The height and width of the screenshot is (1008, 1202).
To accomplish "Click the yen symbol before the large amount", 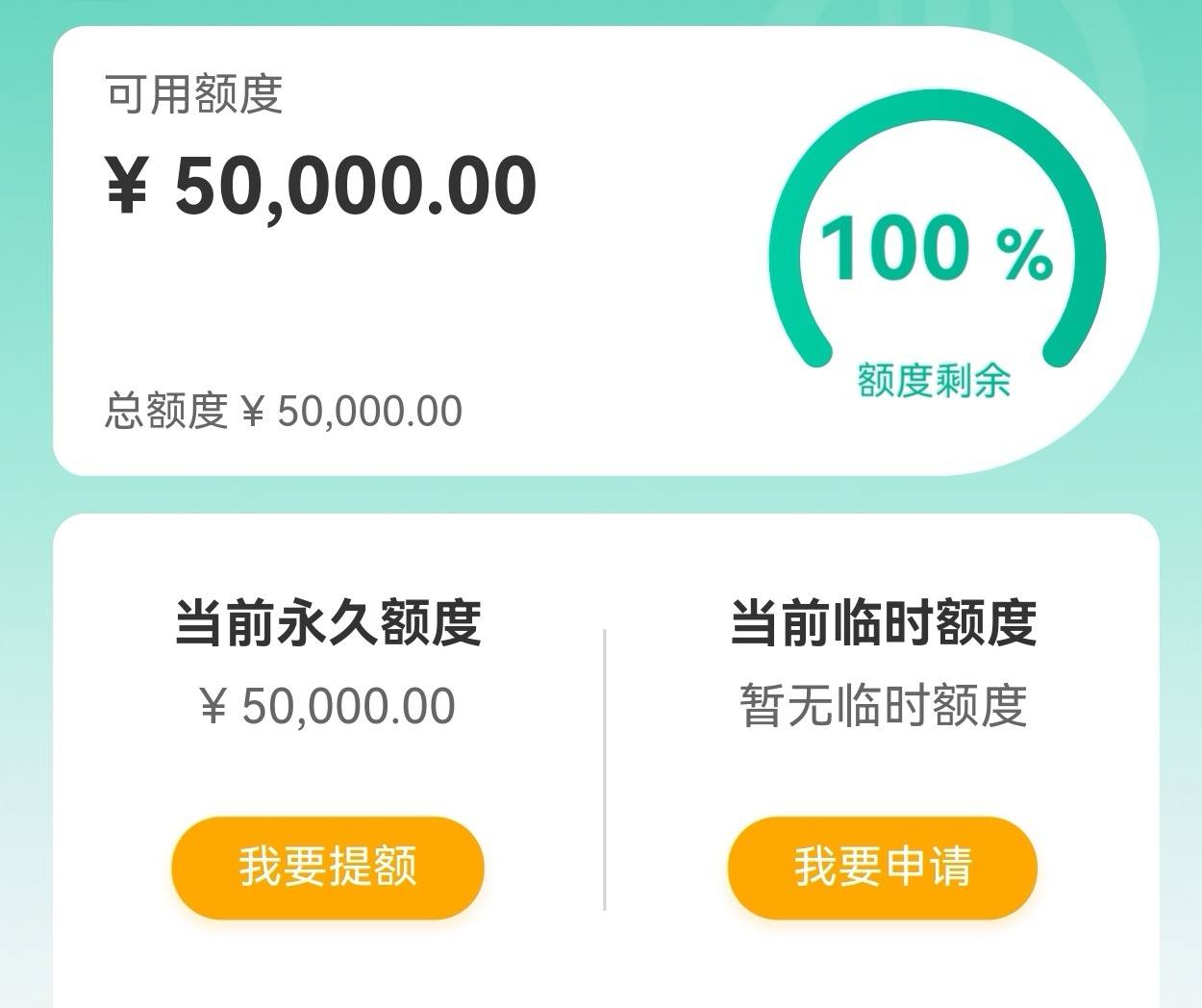I will (x=127, y=187).
